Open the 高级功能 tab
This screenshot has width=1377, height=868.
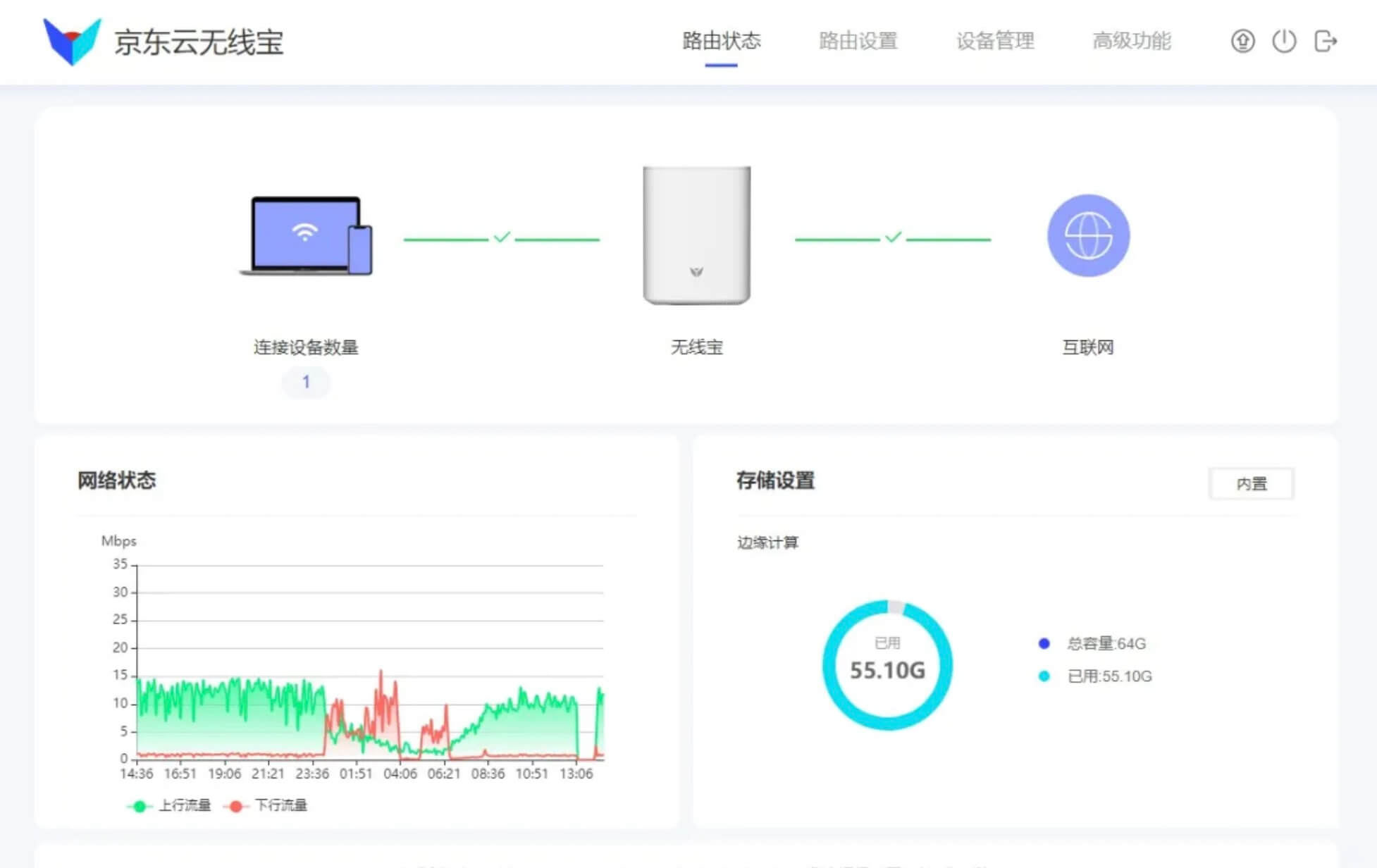1132,42
